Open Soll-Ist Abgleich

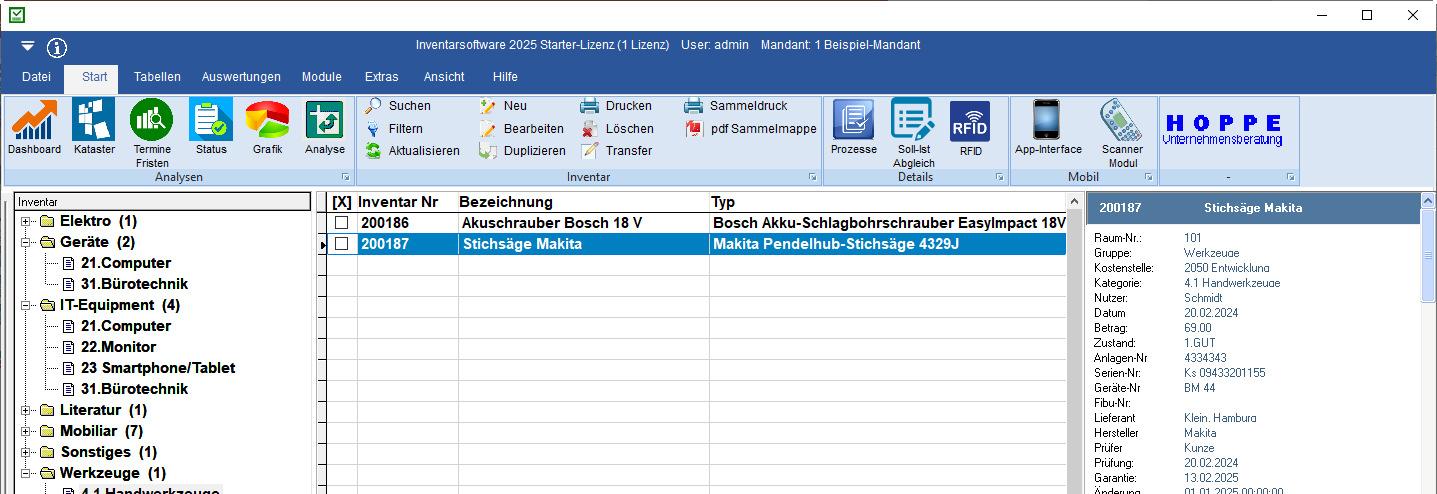click(x=913, y=133)
